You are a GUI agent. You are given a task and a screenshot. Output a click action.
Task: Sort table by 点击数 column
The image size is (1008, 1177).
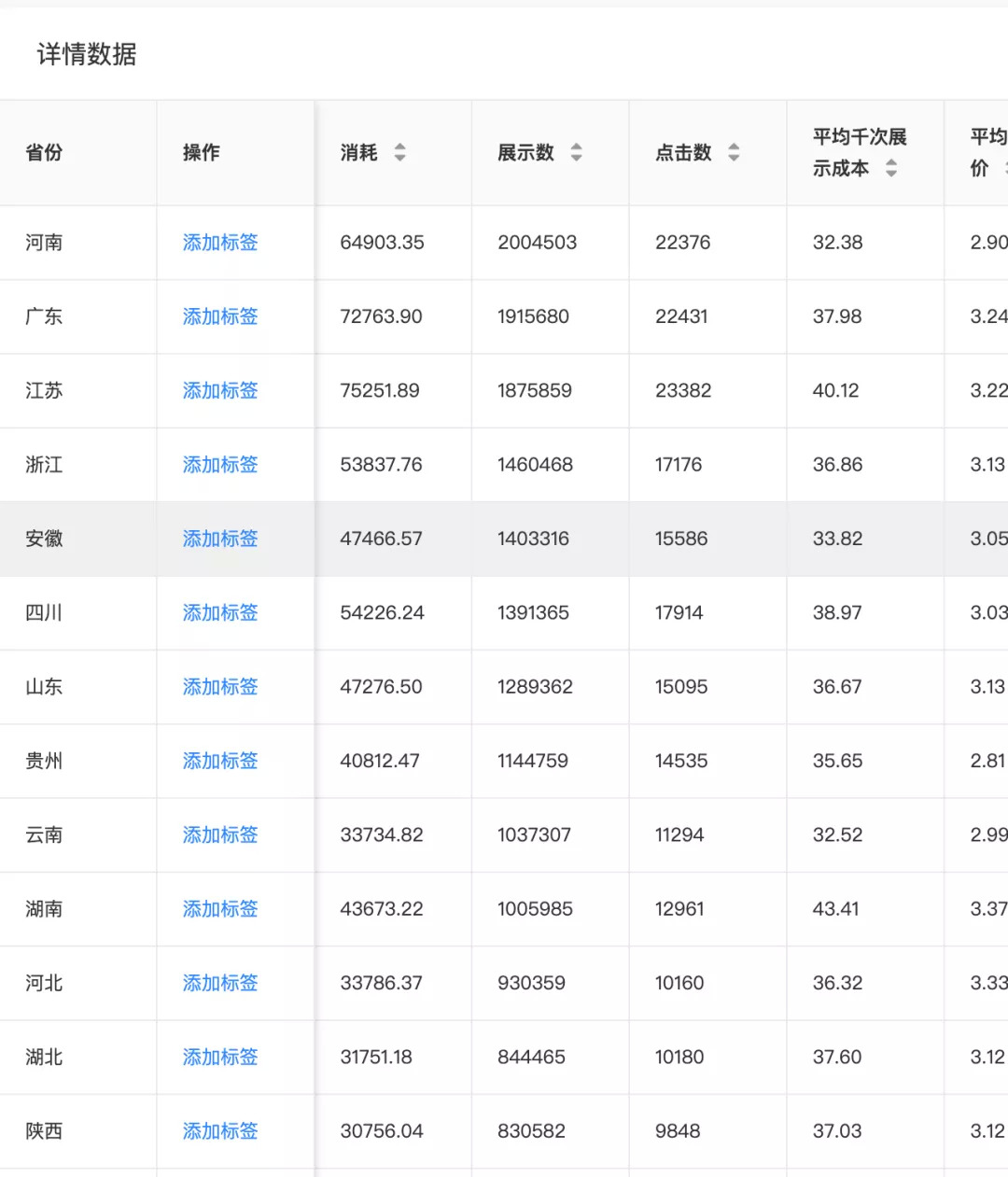[734, 152]
